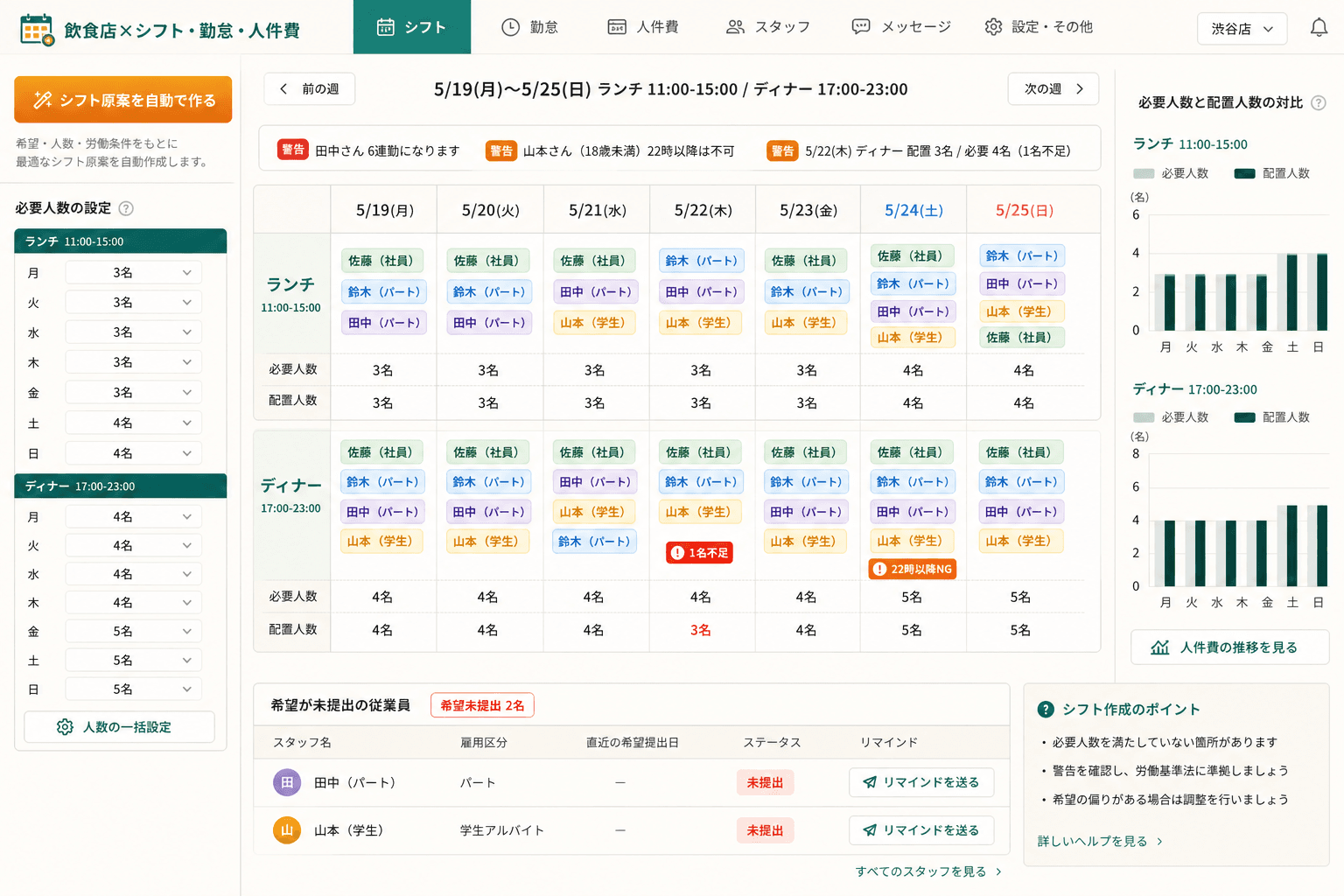Click 警告 badge for 山本さん 18歳未満
Screen dimensions: 1344x896
pos(500,150)
